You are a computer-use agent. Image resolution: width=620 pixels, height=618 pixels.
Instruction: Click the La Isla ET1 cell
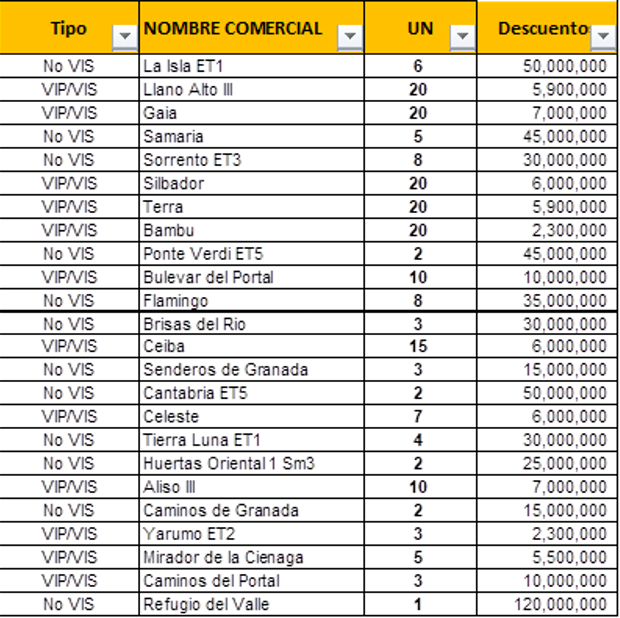(x=251, y=66)
